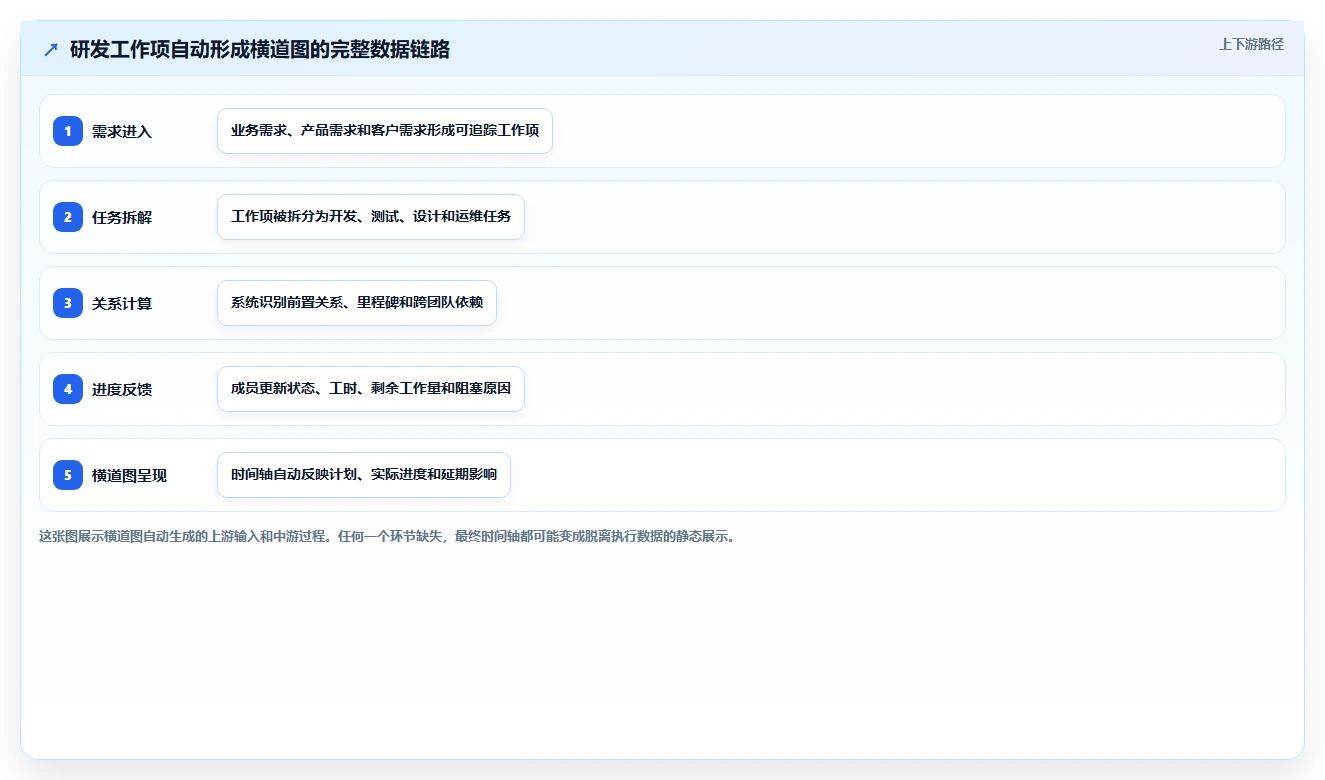
Task: Click the 需求进入 step label
Action: [122, 131]
